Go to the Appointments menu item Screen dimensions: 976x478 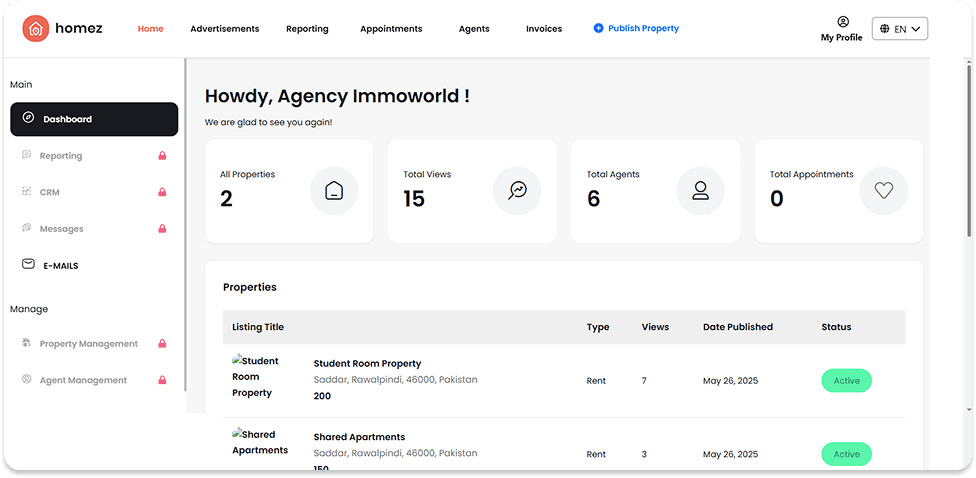391,29
